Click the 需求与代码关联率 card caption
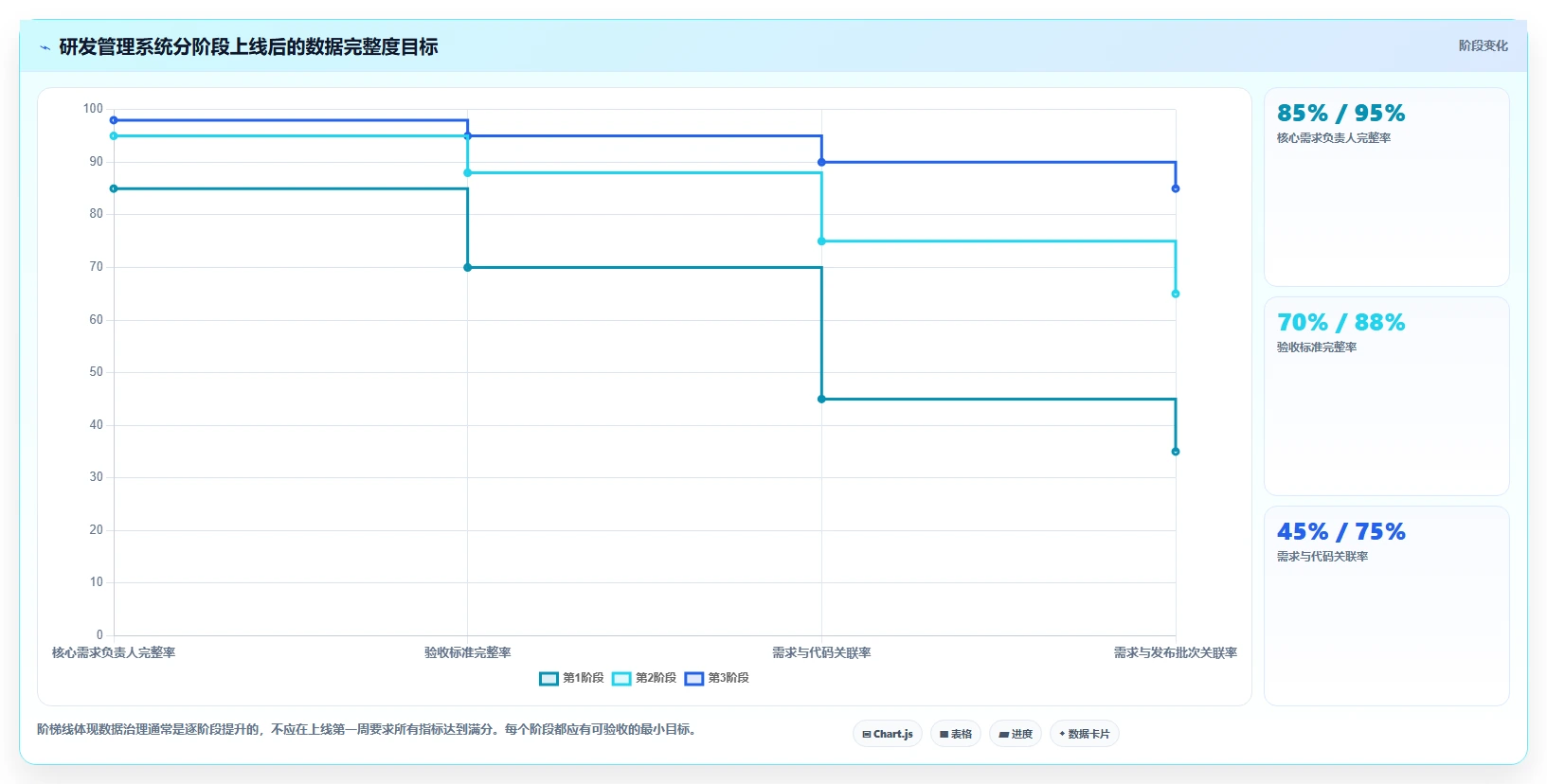The height and width of the screenshot is (784, 1547). [x=1322, y=557]
